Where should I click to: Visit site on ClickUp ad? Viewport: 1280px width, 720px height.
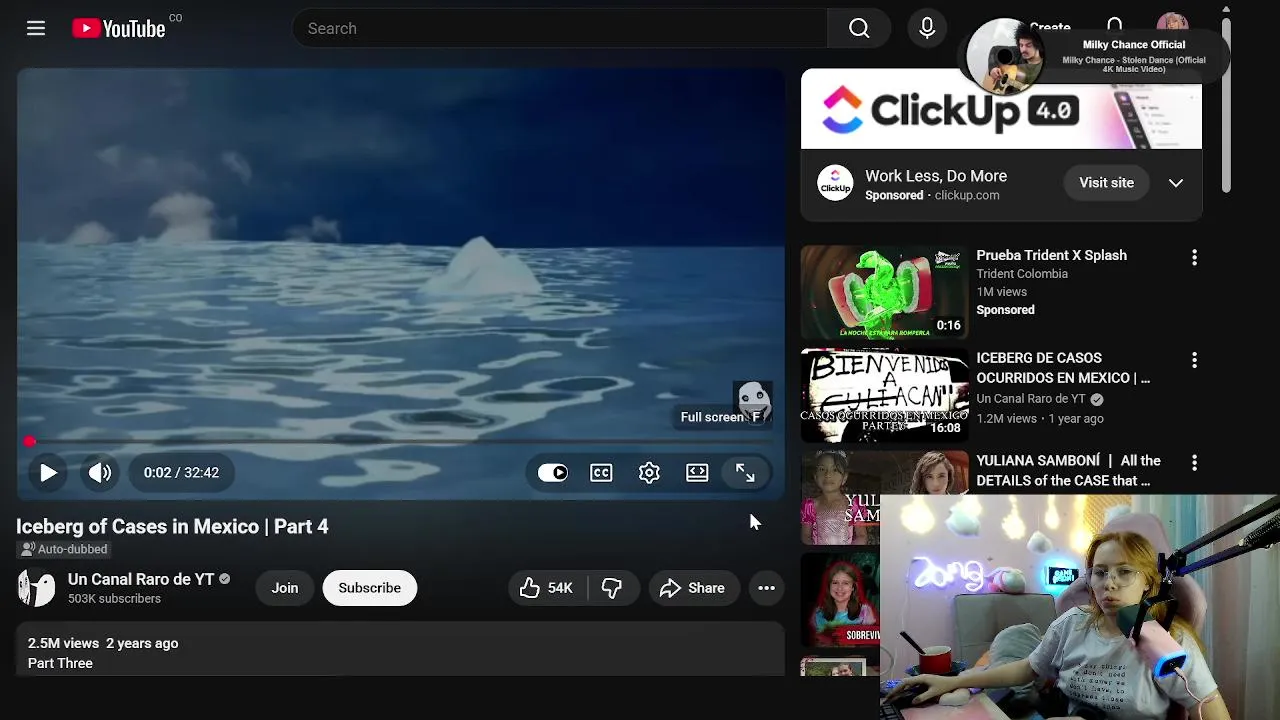tap(1106, 183)
